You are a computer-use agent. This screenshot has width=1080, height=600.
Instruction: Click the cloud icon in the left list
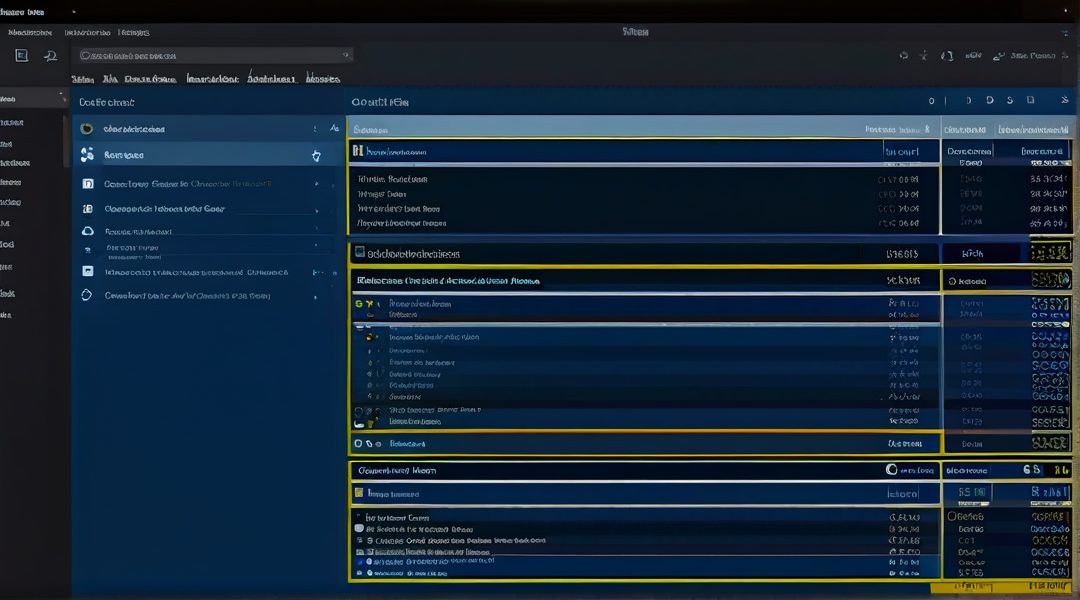[x=86, y=231]
